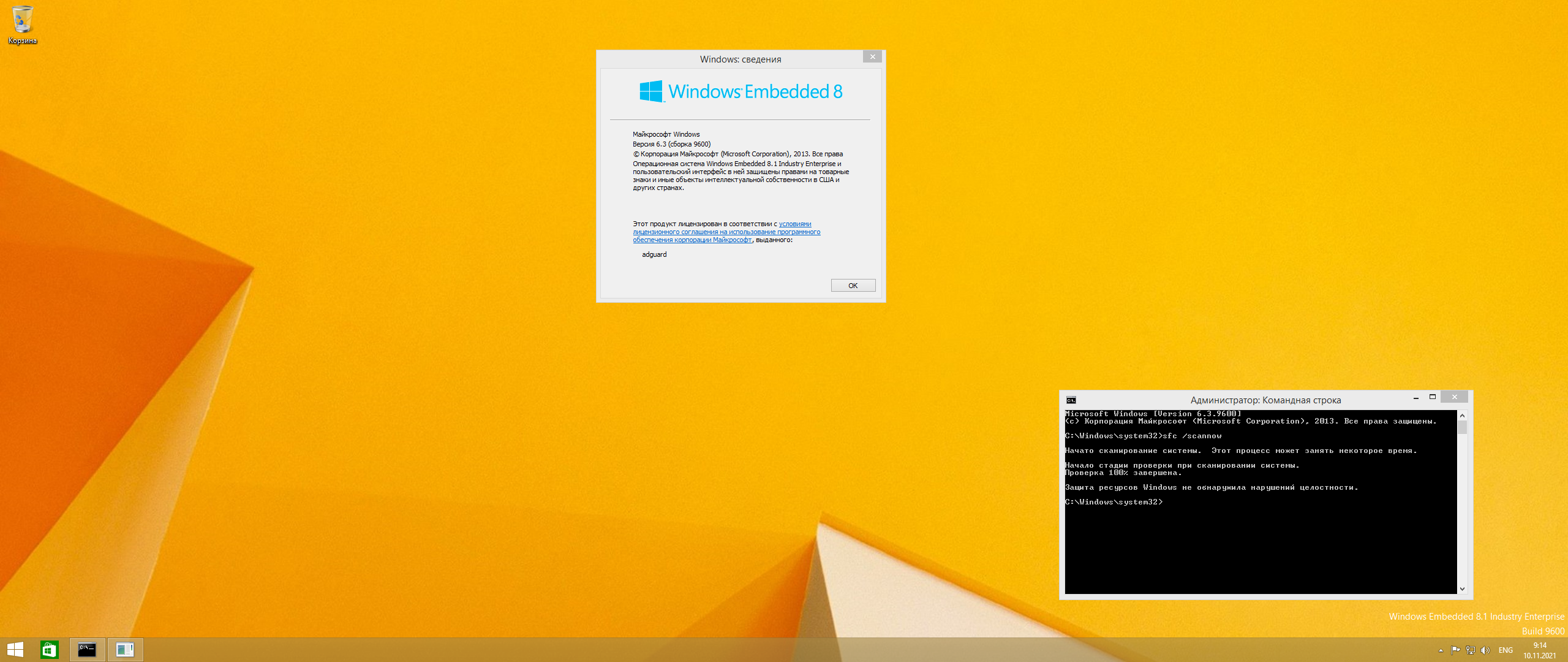Click Command Prompt scrollbar down arrow
1568x662 pixels.
(1463, 589)
